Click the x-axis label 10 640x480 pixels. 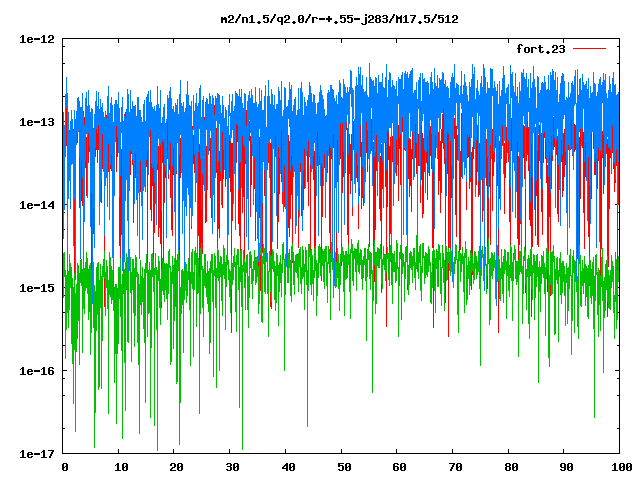click(x=121, y=467)
